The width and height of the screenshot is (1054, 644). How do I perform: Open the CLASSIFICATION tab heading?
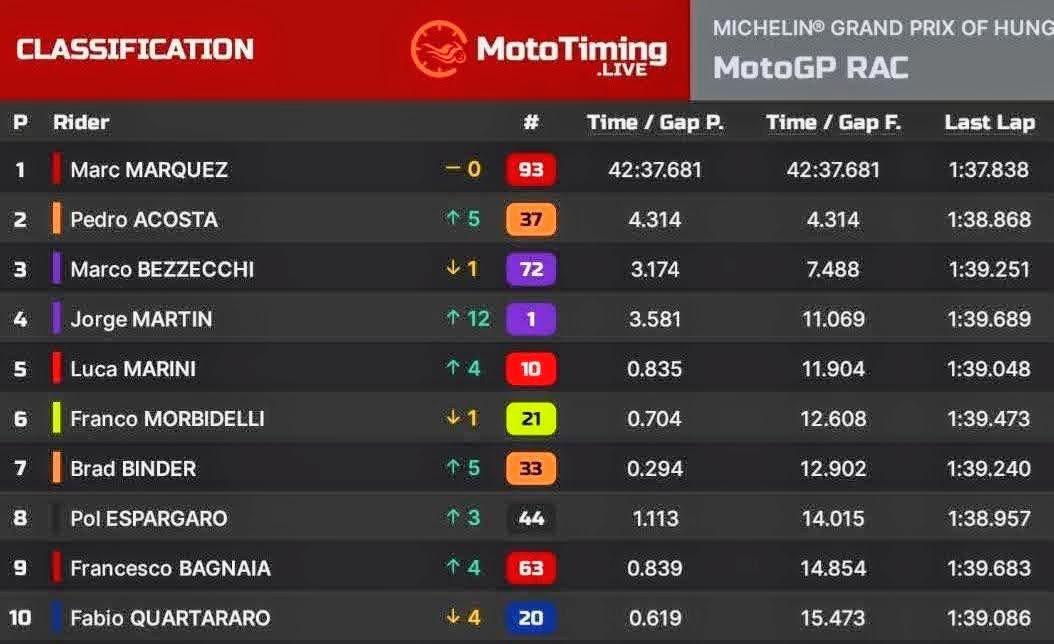(x=135, y=49)
